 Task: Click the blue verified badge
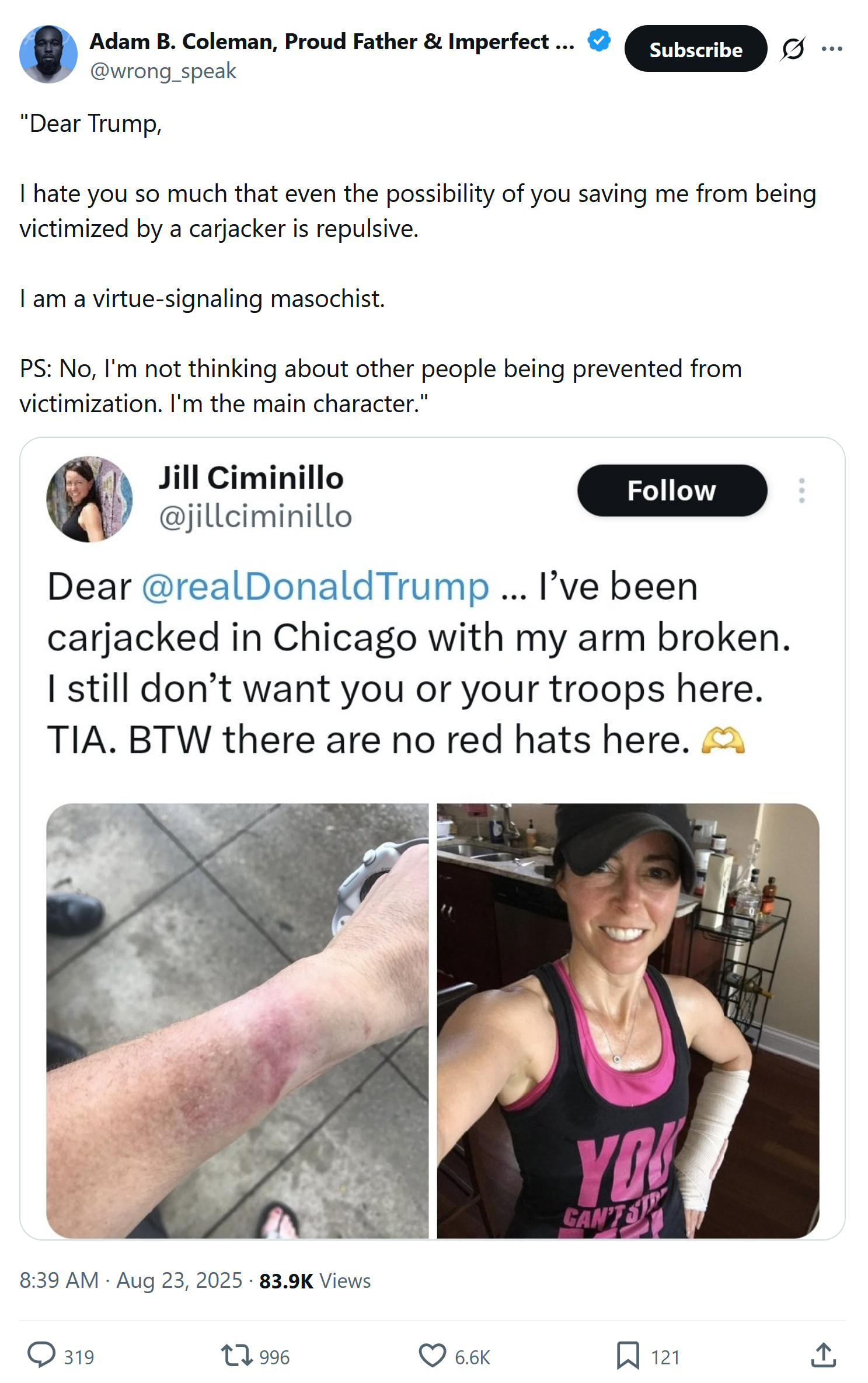tap(599, 40)
